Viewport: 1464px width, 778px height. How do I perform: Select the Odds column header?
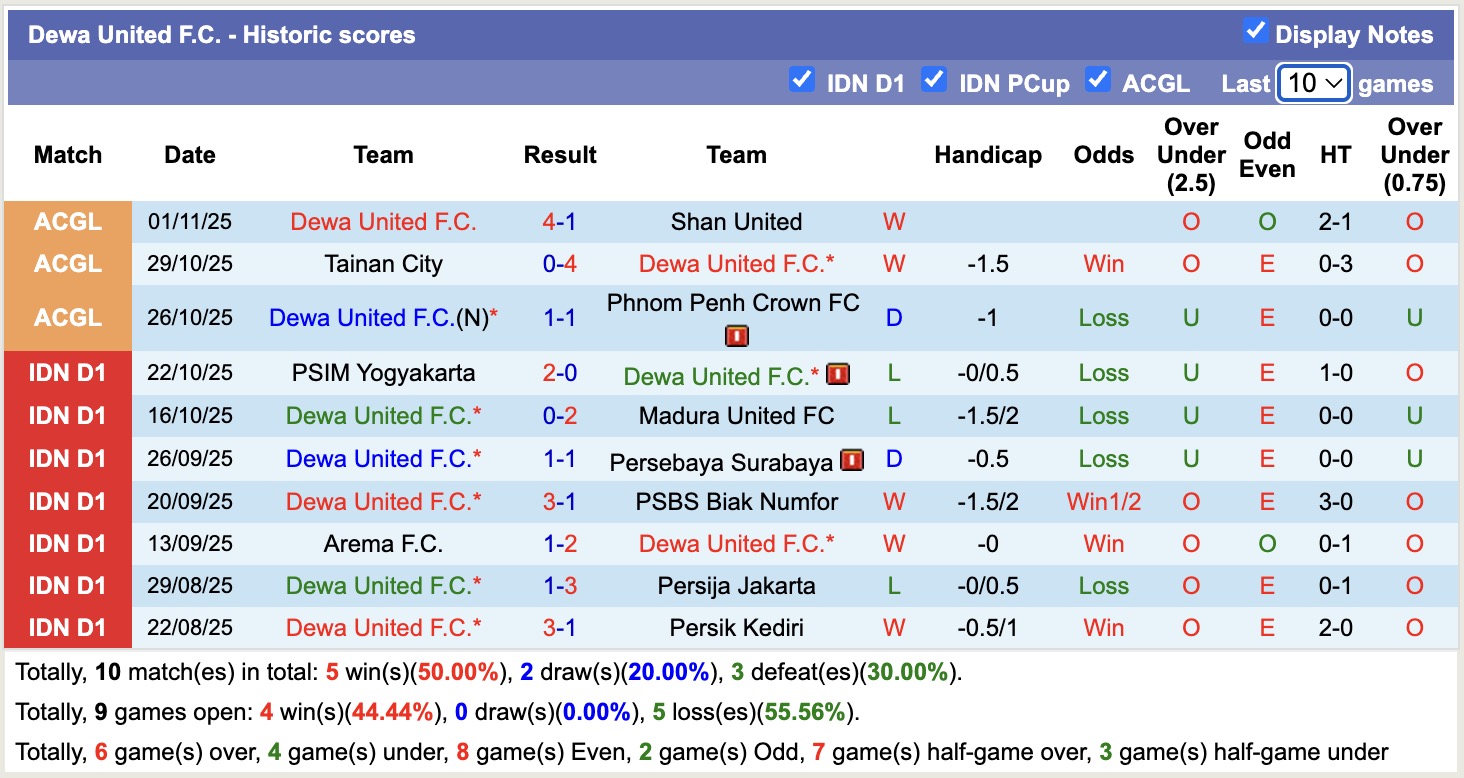(1104, 155)
